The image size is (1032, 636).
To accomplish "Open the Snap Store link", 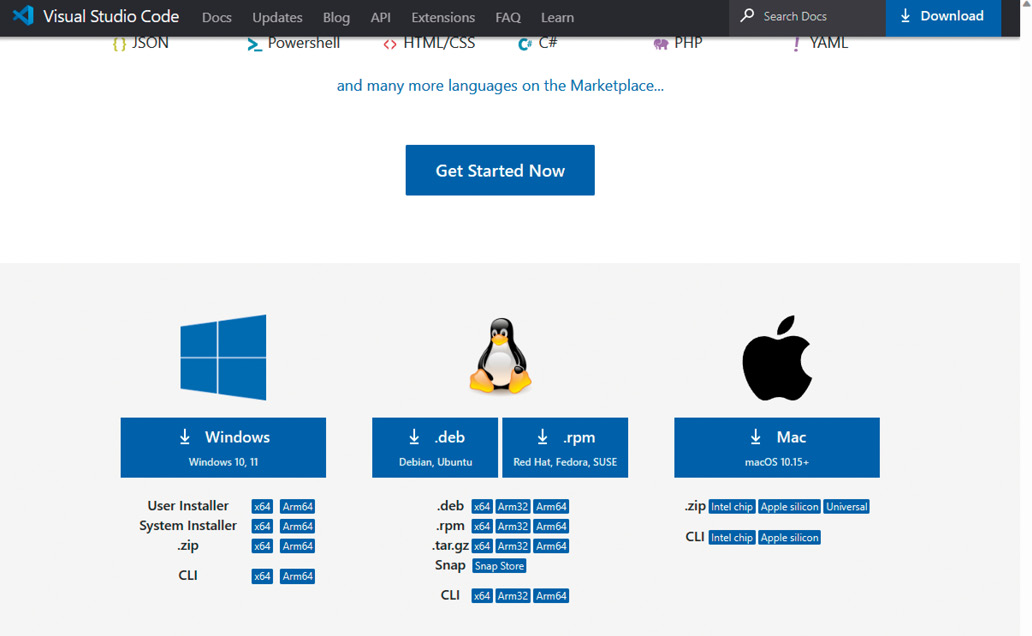I will click(x=499, y=566).
